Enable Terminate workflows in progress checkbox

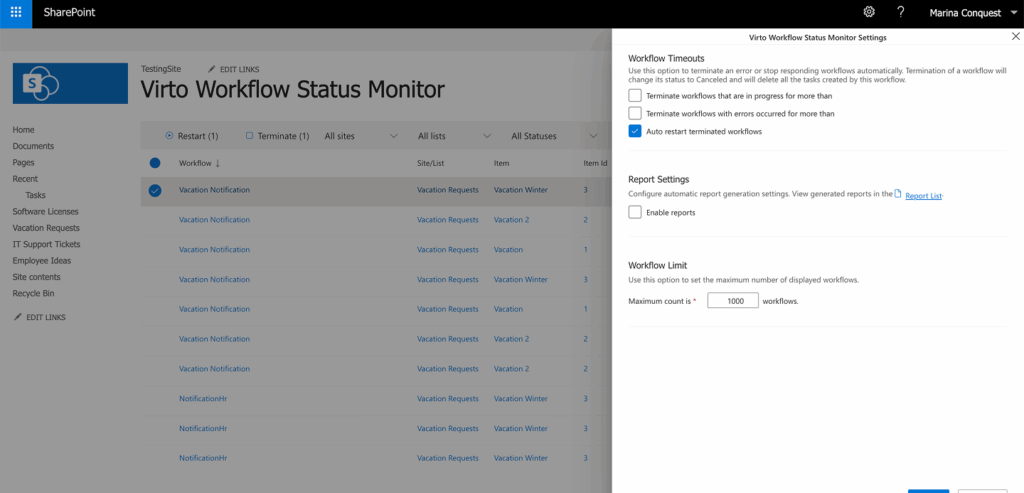635,95
